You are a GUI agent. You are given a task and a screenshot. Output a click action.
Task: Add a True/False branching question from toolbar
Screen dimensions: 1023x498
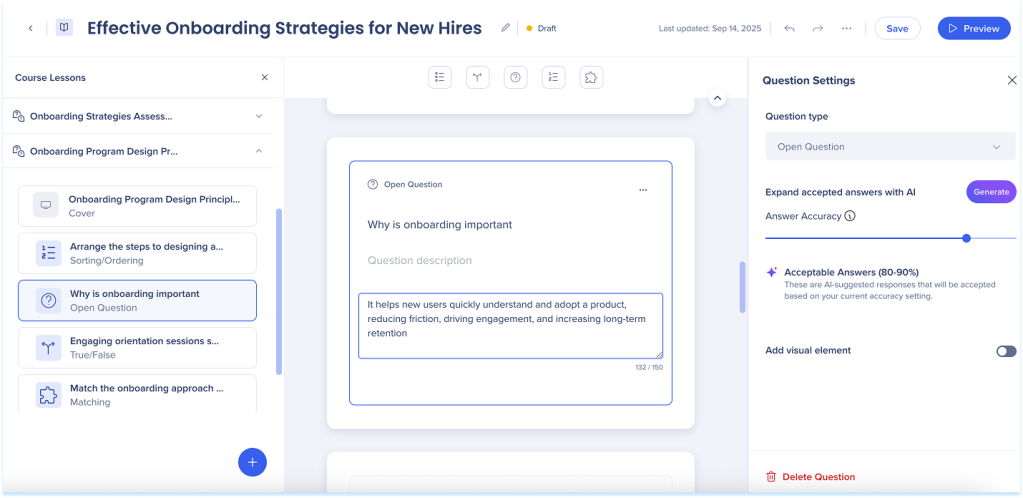coord(477,77)
